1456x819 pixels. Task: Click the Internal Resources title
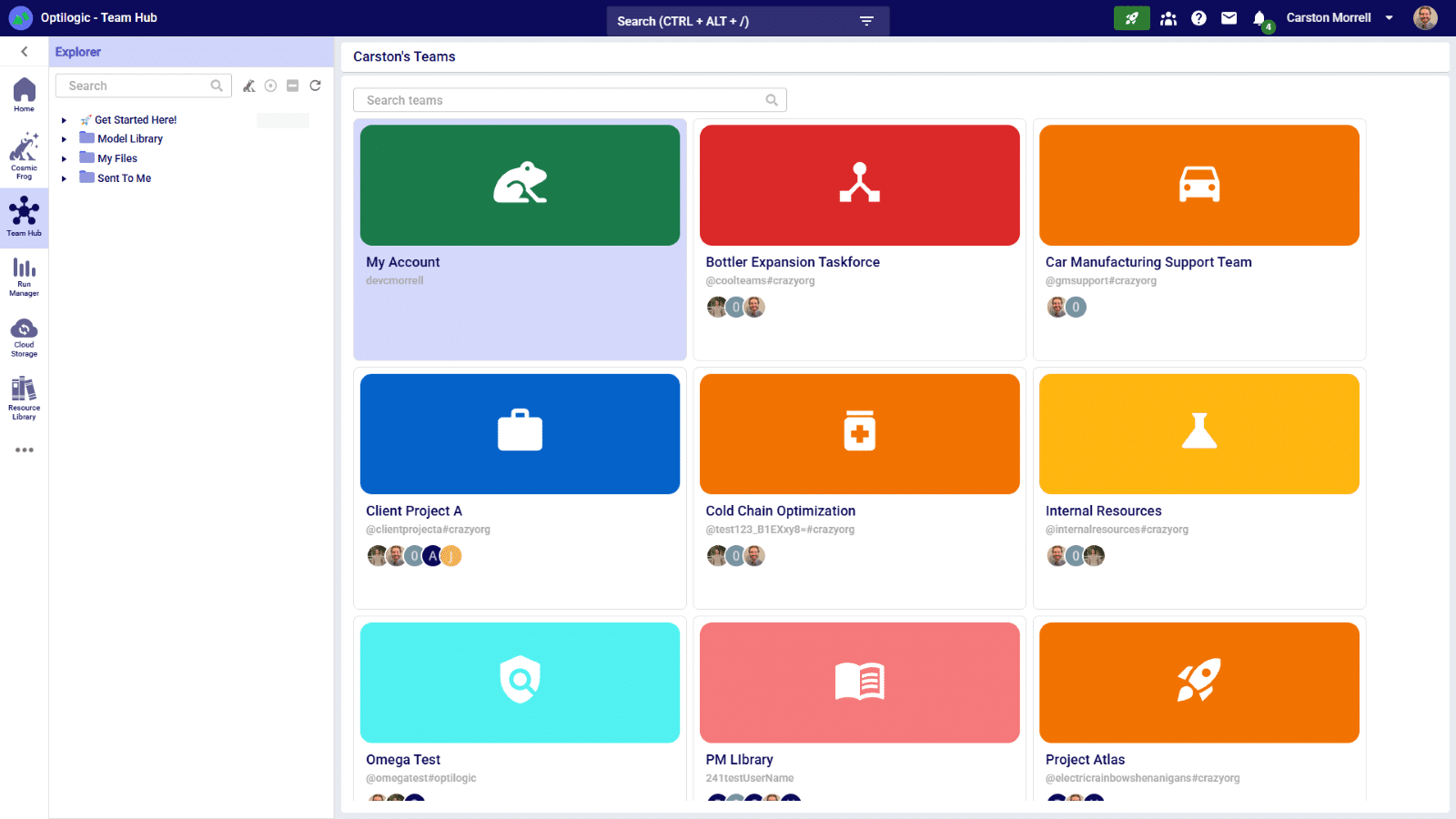(x=1103, y=511)
